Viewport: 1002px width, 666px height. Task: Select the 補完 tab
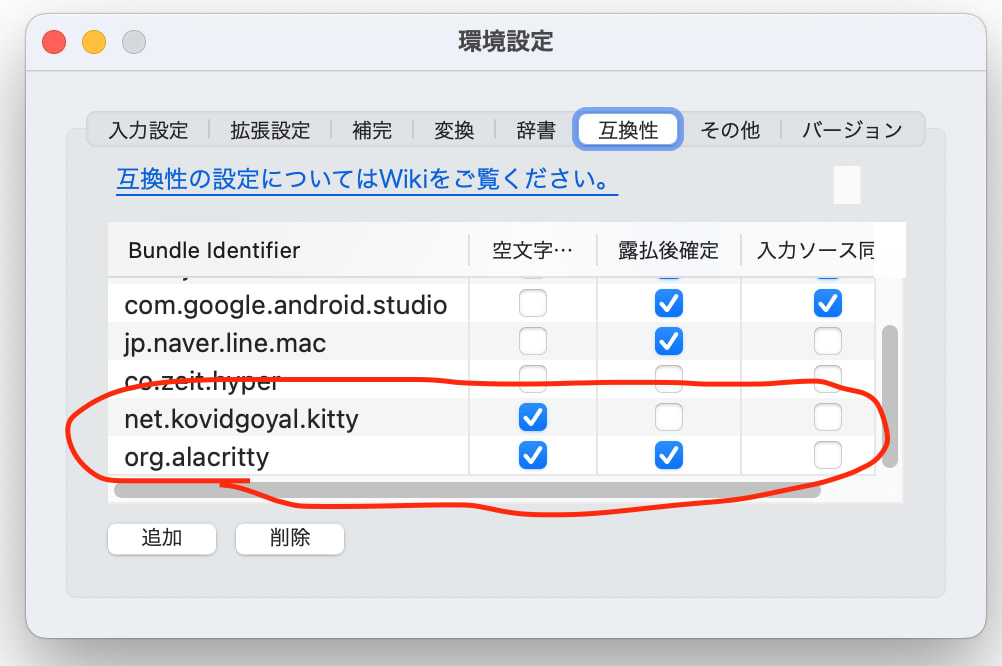(372, 130)
